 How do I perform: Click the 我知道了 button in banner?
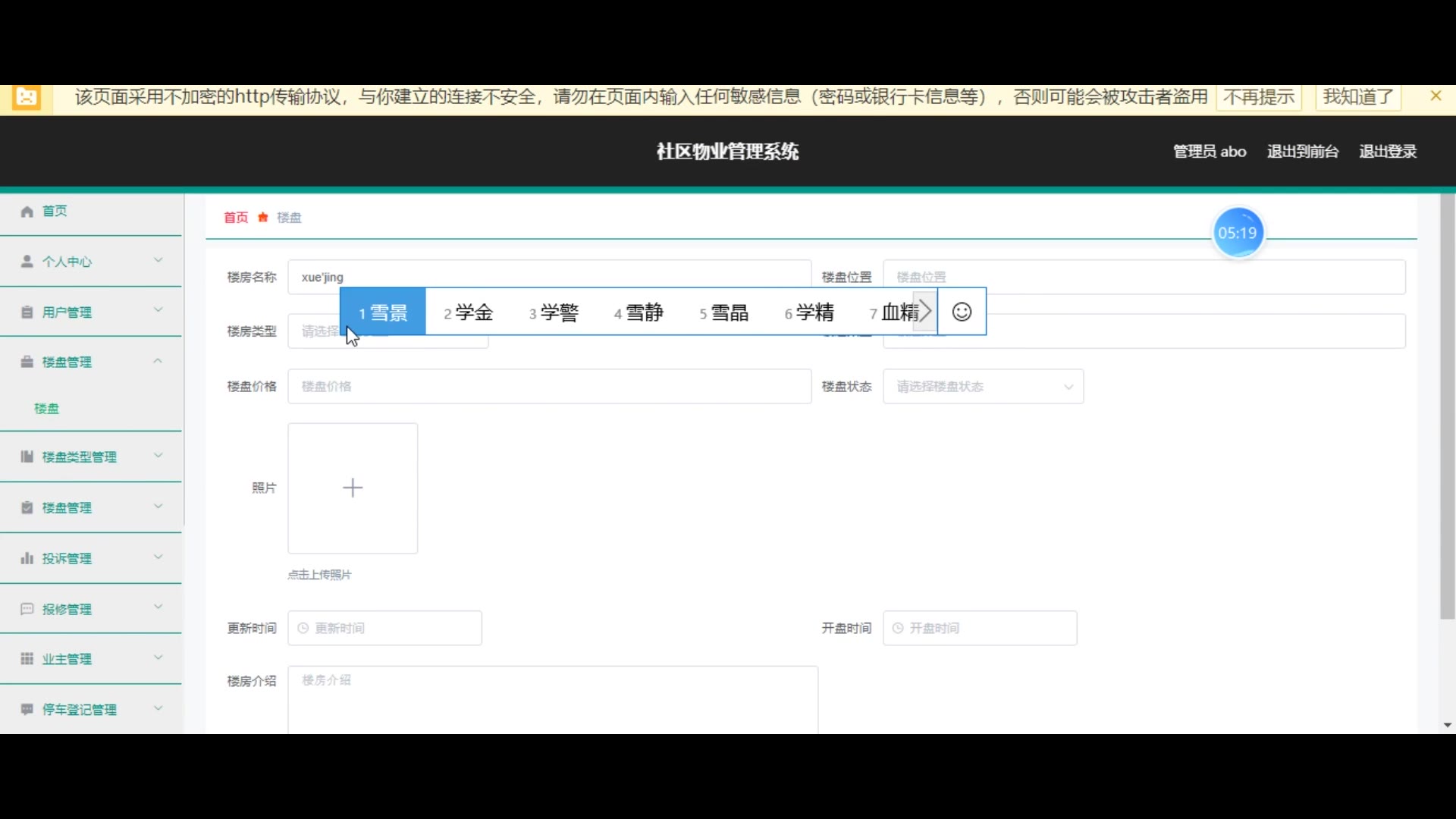(1357, 97)
